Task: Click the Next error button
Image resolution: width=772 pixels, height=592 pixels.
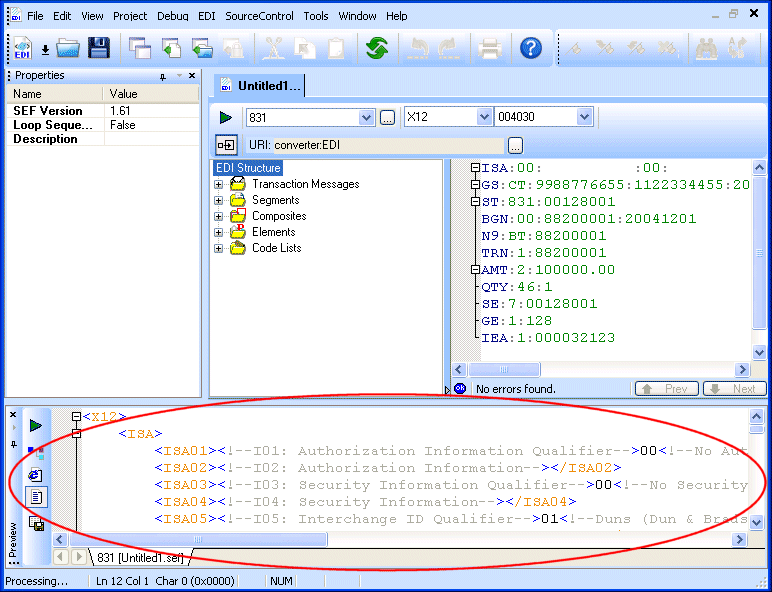Action: [734, 389]
